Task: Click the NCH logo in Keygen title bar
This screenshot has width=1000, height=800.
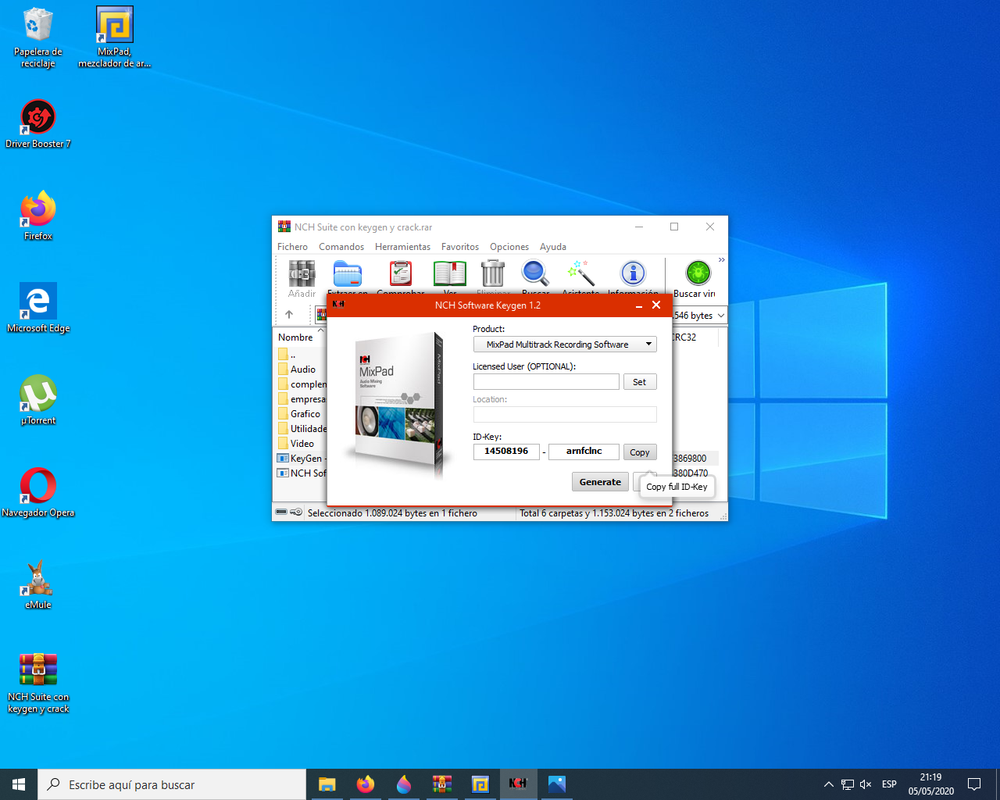Action: point(338,304)
